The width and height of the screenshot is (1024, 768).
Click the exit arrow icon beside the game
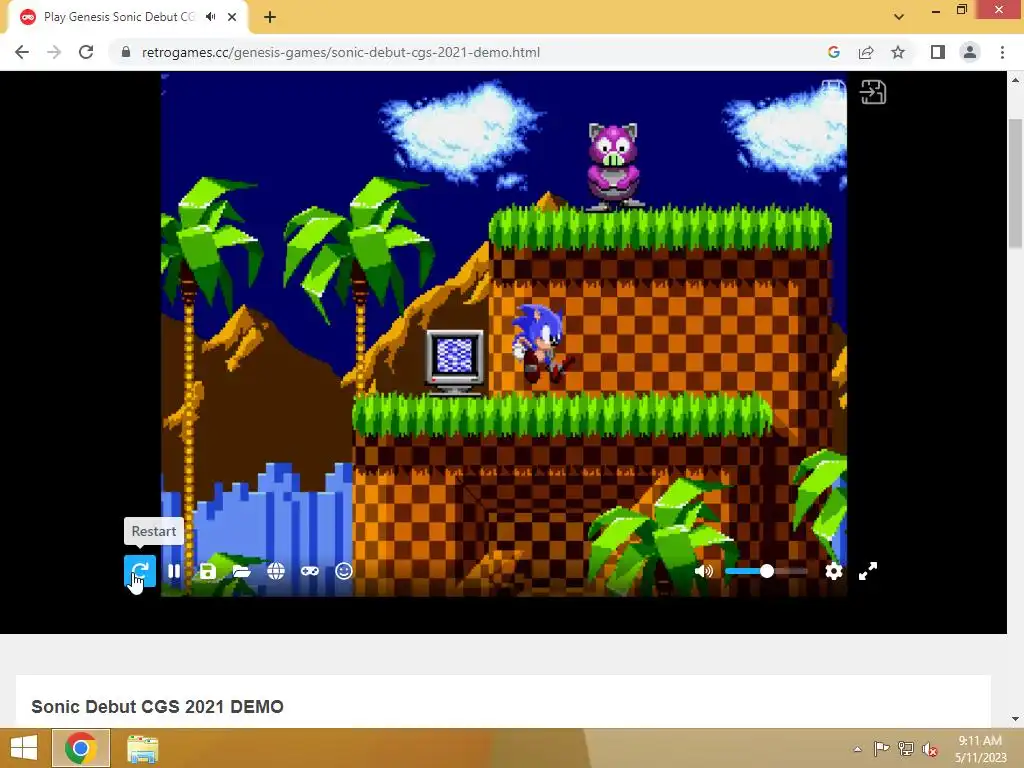click(873, 92)
